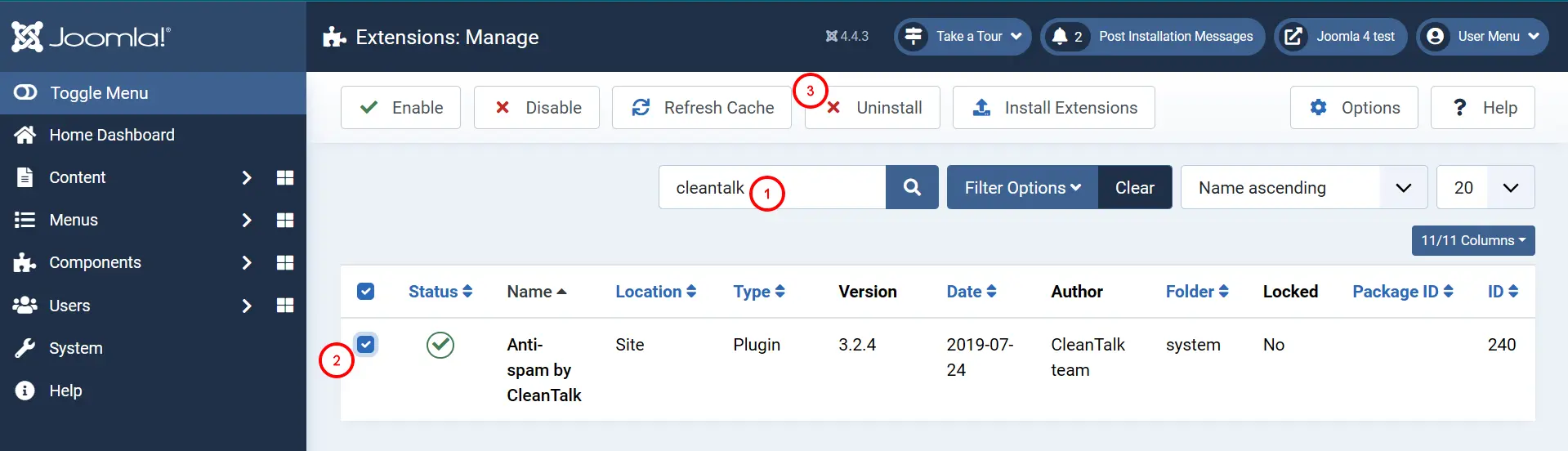Image resolution: width=1568 pixels, height=451 pixels.
Task: Open Menus dashboard grid icon
Action: 285,220
